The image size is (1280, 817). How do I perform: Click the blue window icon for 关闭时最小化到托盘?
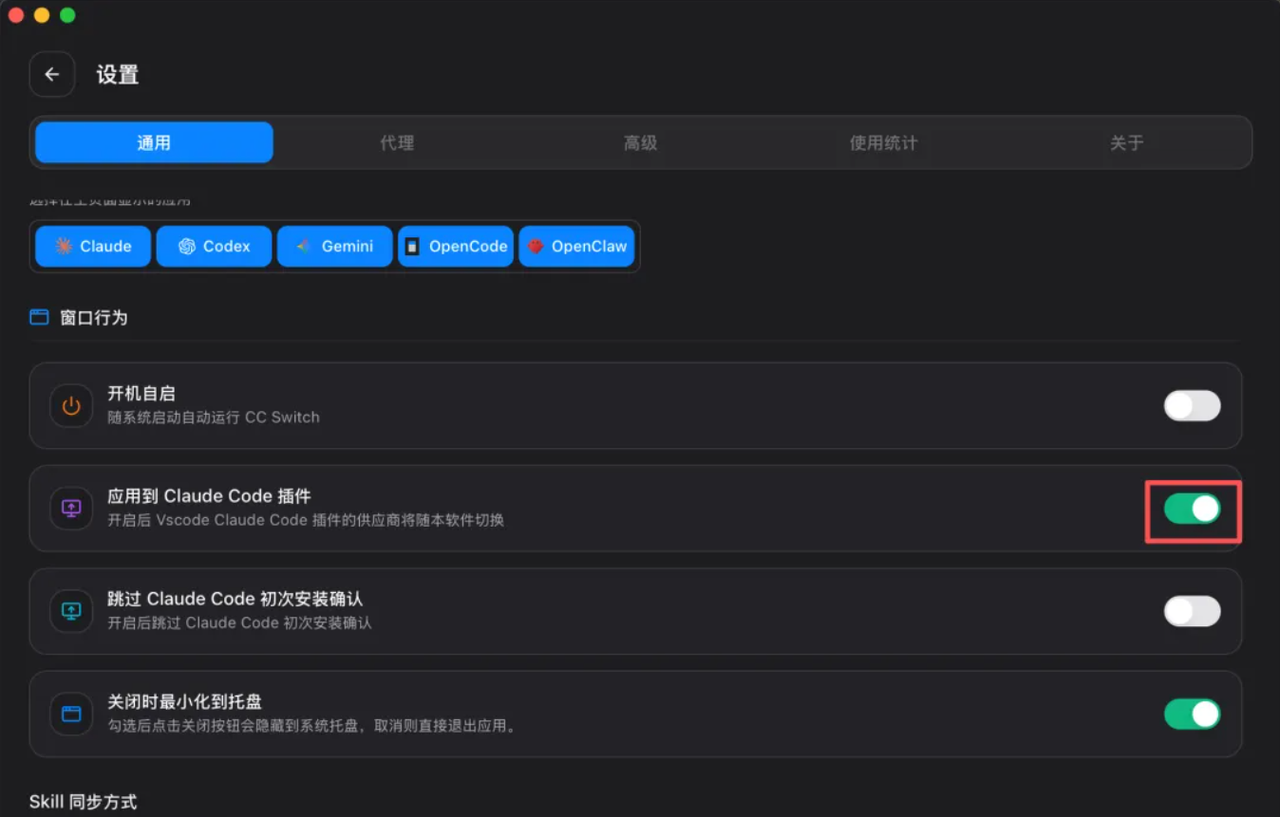pyautogui.click(x=71, y=714)
